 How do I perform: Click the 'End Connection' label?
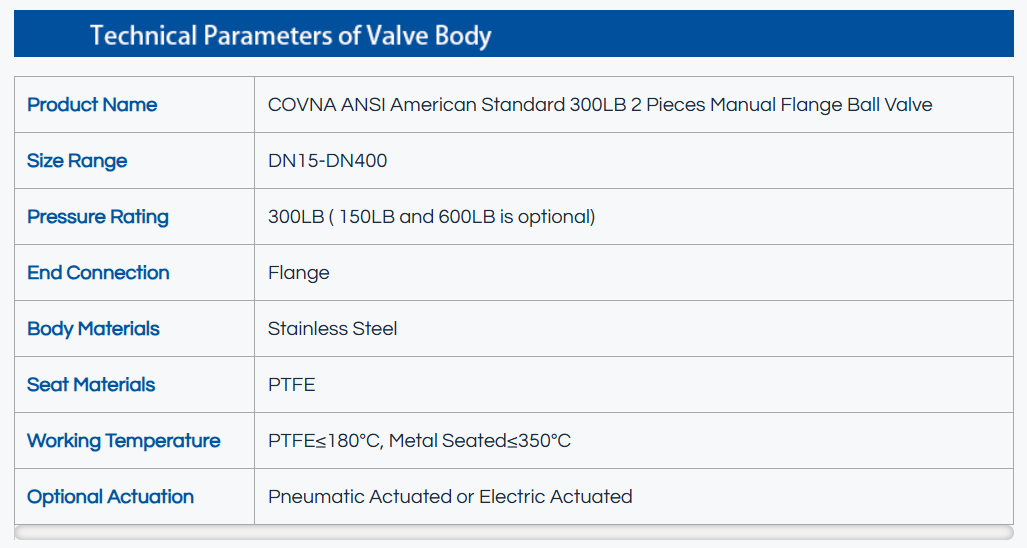tap(98, 273)
